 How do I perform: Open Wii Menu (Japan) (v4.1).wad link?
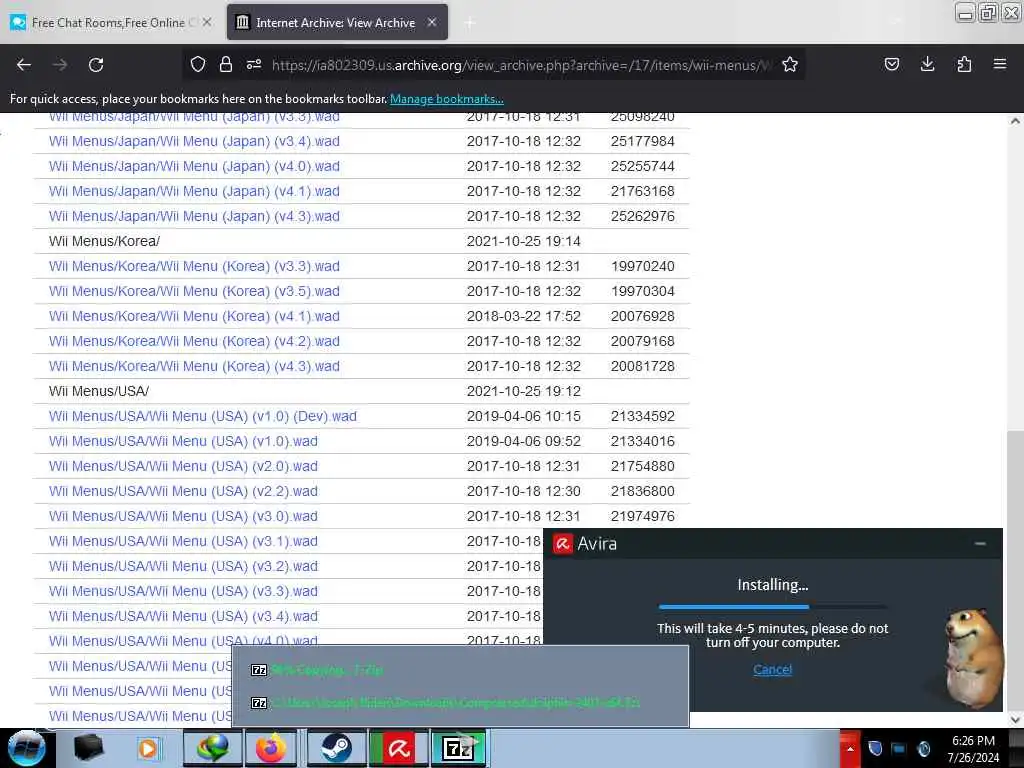tap(194, 191)
